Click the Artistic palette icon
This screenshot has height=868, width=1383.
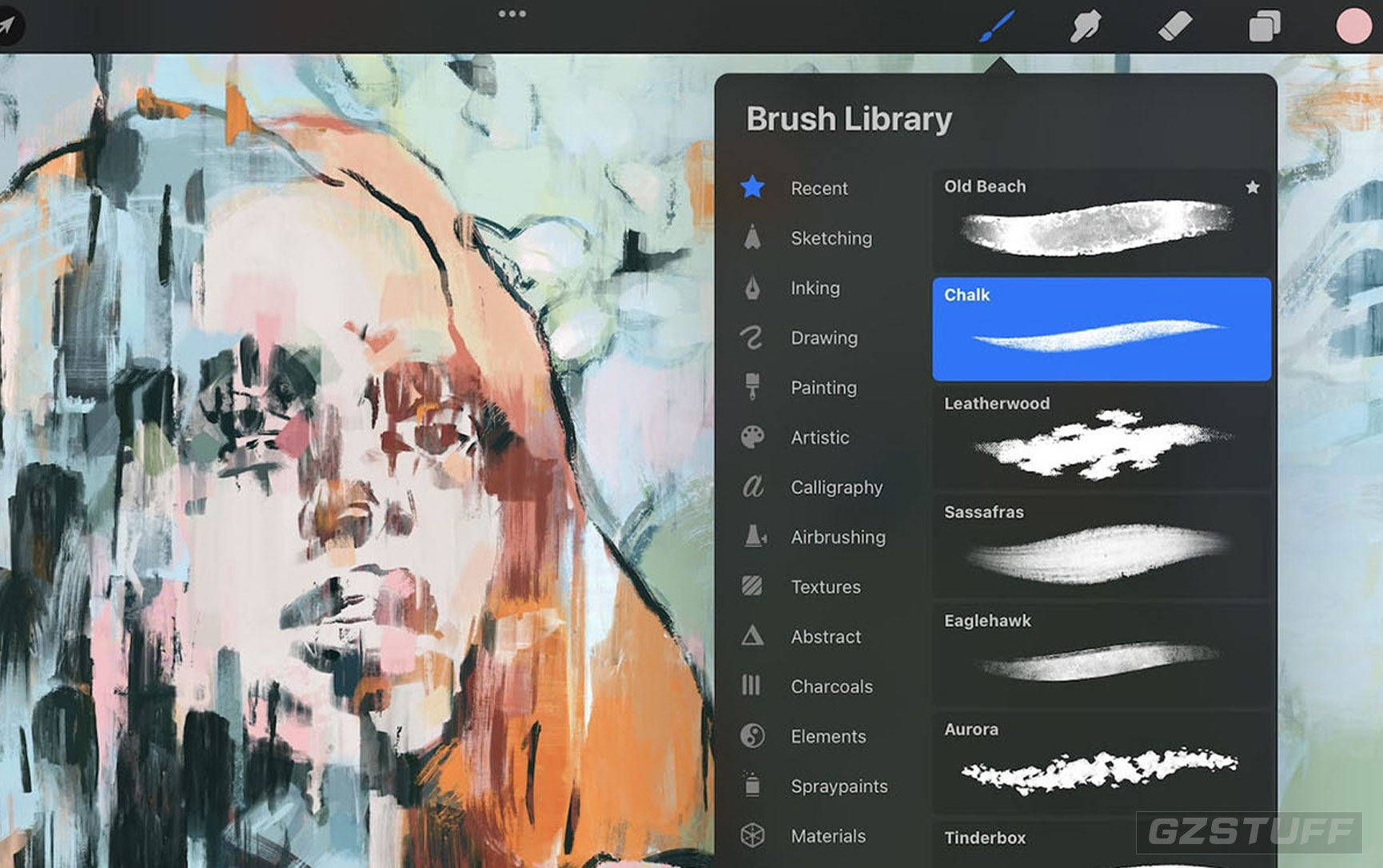752,437
